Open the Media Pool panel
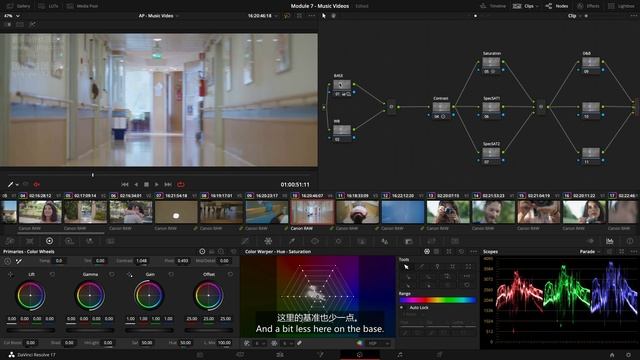 point(82,6)
